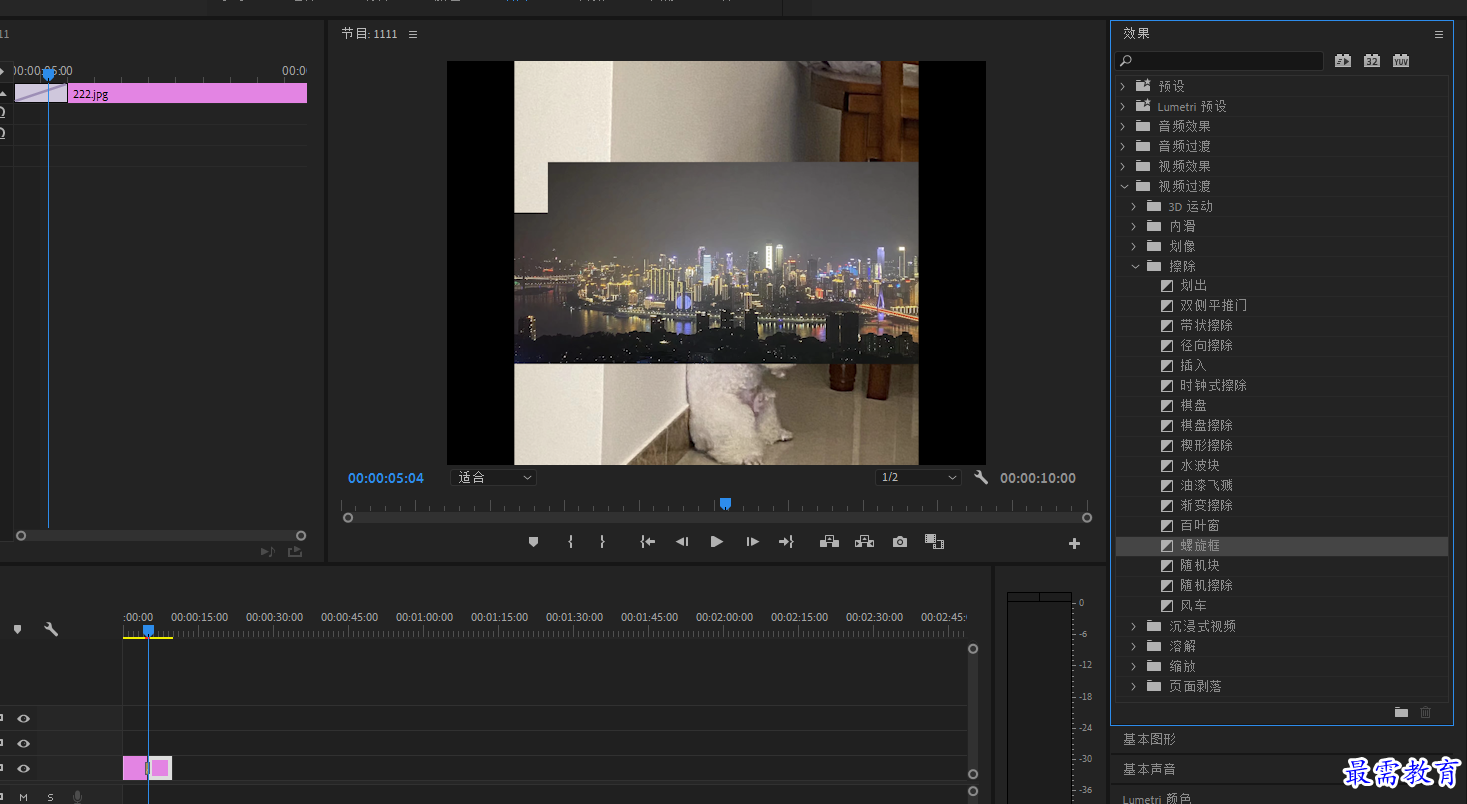The image size is (1467, 804).
Task: Filter by 32-bit color effects icon
Action: (1372, 61)
